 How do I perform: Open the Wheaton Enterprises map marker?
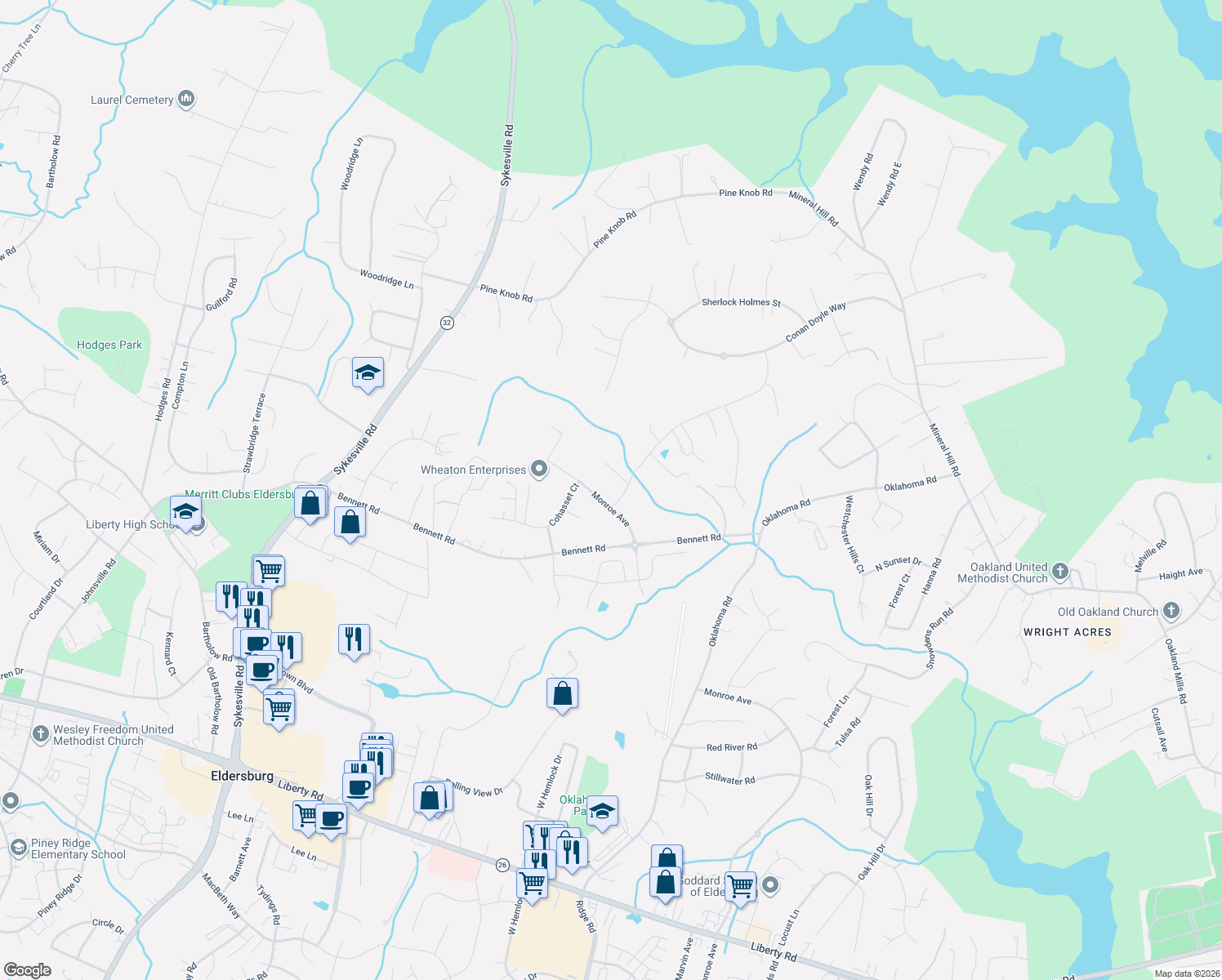point(538,470)
